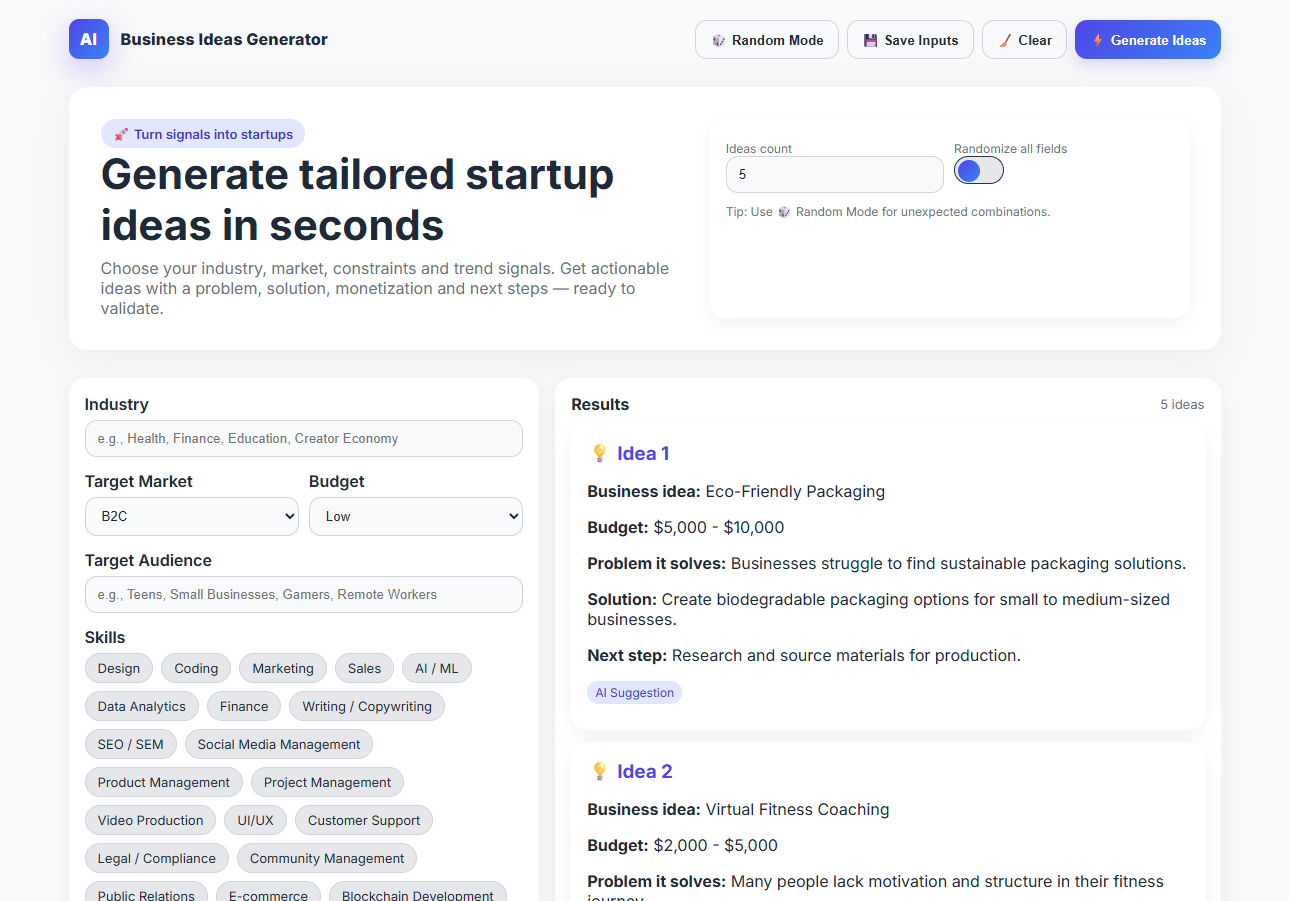
Task: Enable the Data Analytics skill chip
Action: tap(142, 707)
